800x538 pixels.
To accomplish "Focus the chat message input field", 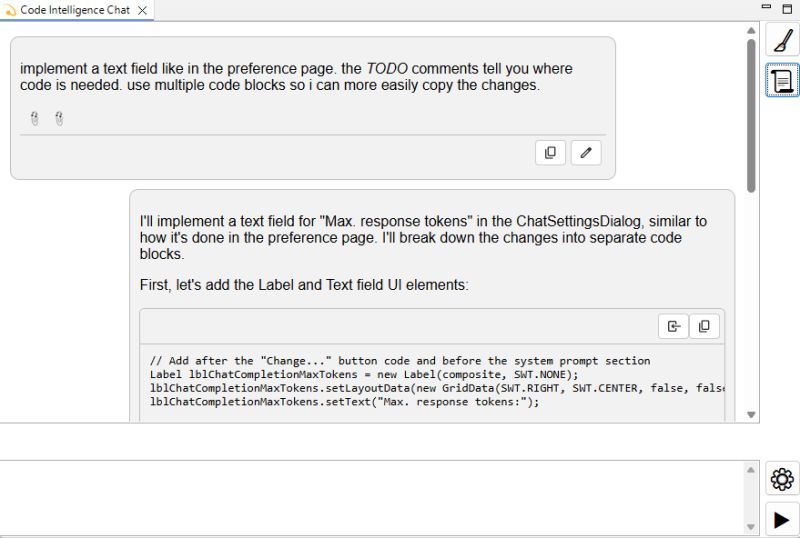I will (373, 498).
